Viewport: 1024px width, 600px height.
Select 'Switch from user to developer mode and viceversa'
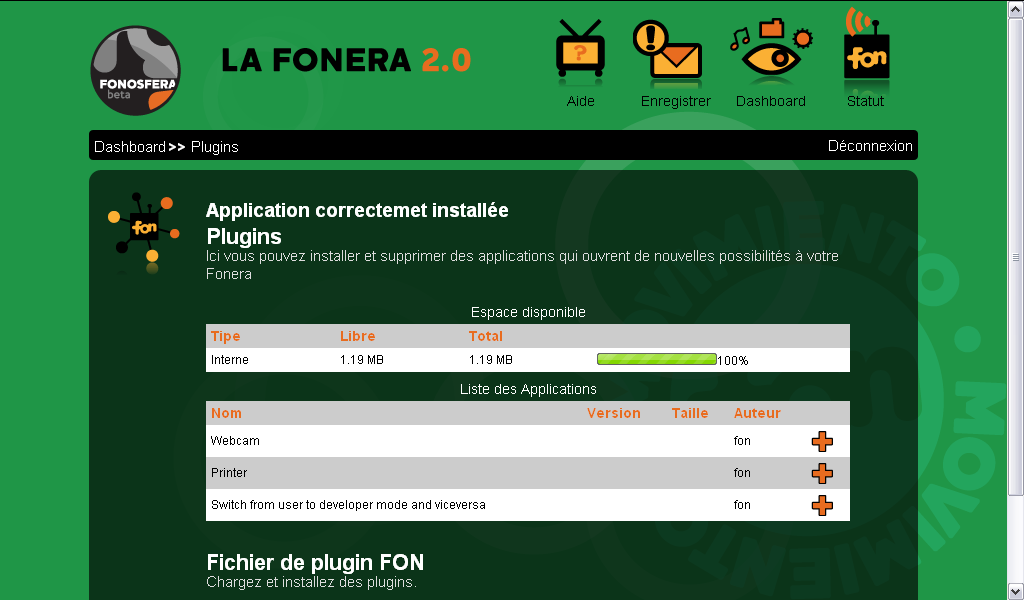point(348,505)
